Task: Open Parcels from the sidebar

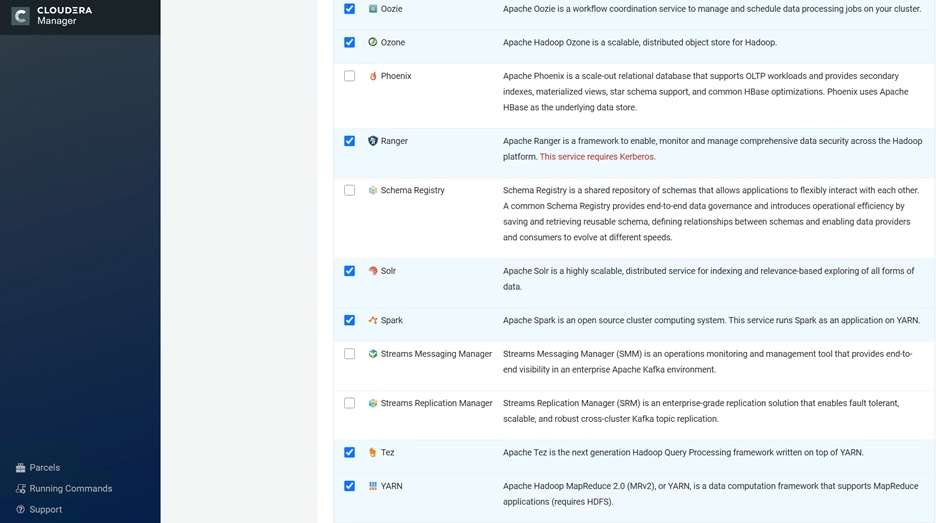Action: coord(45,467)
